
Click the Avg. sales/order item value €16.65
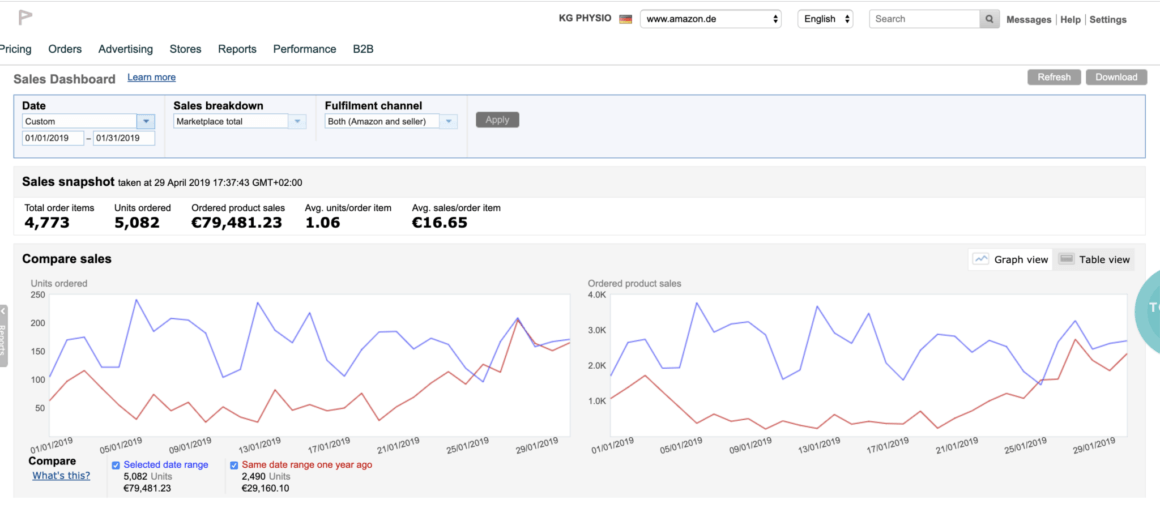click(439, 222)
